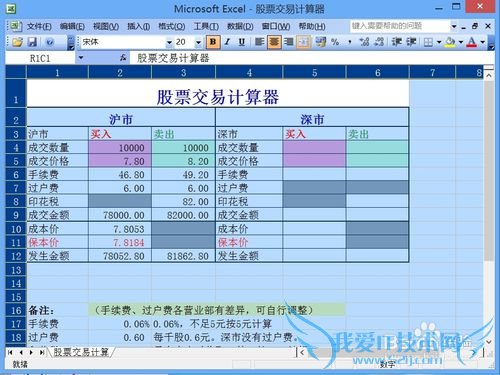The height and width of the screenshot is (375, 500).
Task: Select row 9 header
Action: click(16, 215)
